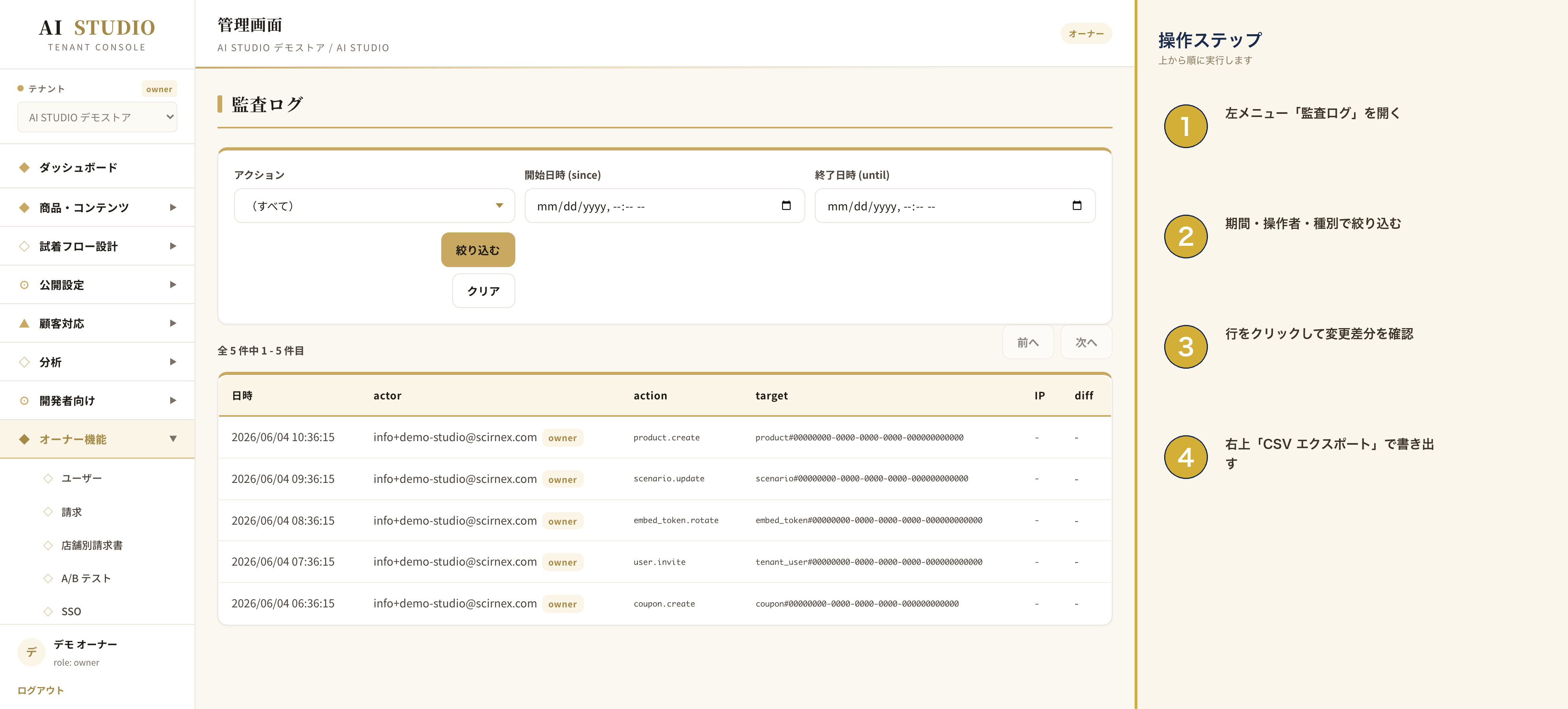
Task: Expand the 公開設定 submenu arrow
Action: point(173,285)
